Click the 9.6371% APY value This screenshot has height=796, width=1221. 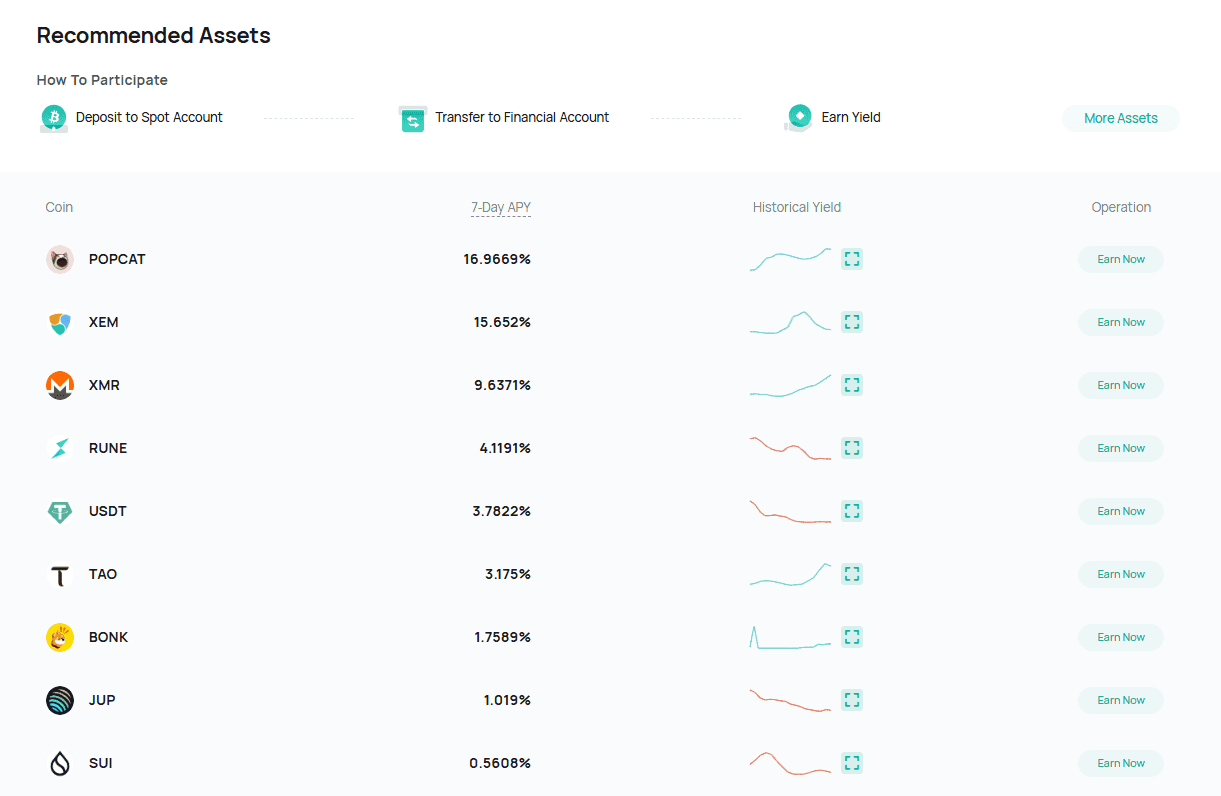(502, 385)
